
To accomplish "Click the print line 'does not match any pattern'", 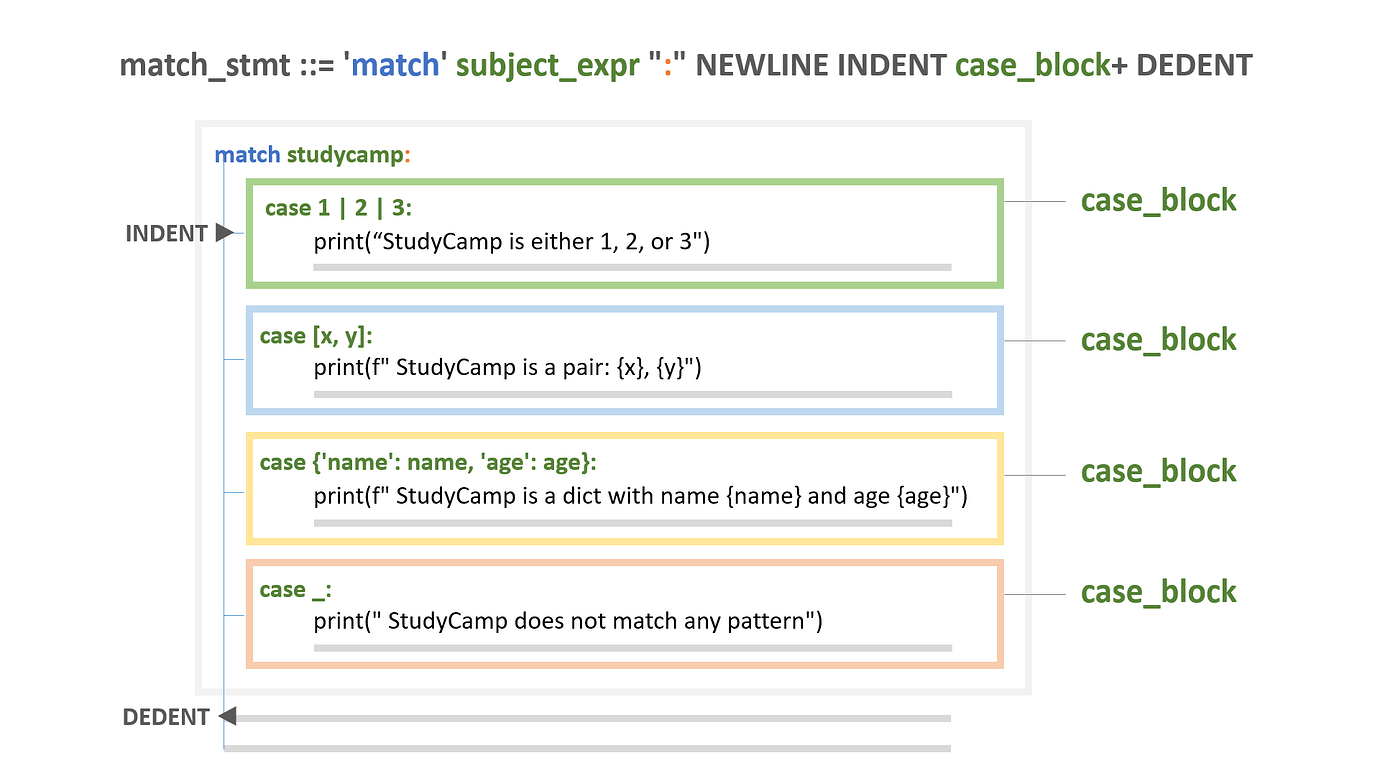I will pyautogui.click(x=568, y=621).
